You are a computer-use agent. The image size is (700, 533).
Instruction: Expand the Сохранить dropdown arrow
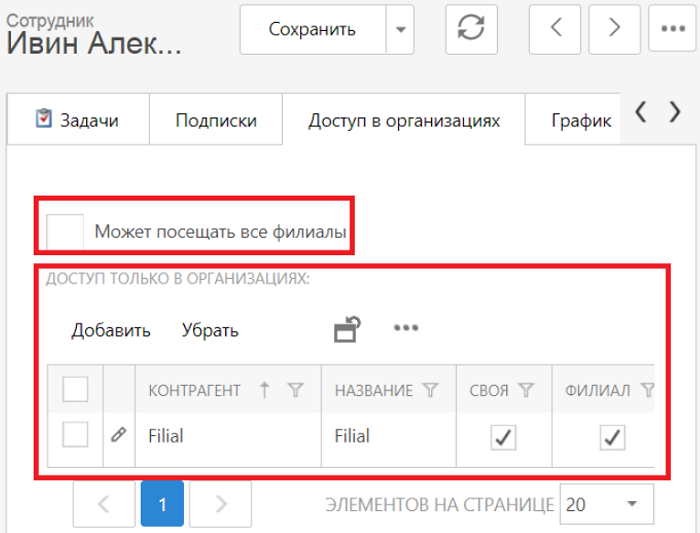[400, 30]
